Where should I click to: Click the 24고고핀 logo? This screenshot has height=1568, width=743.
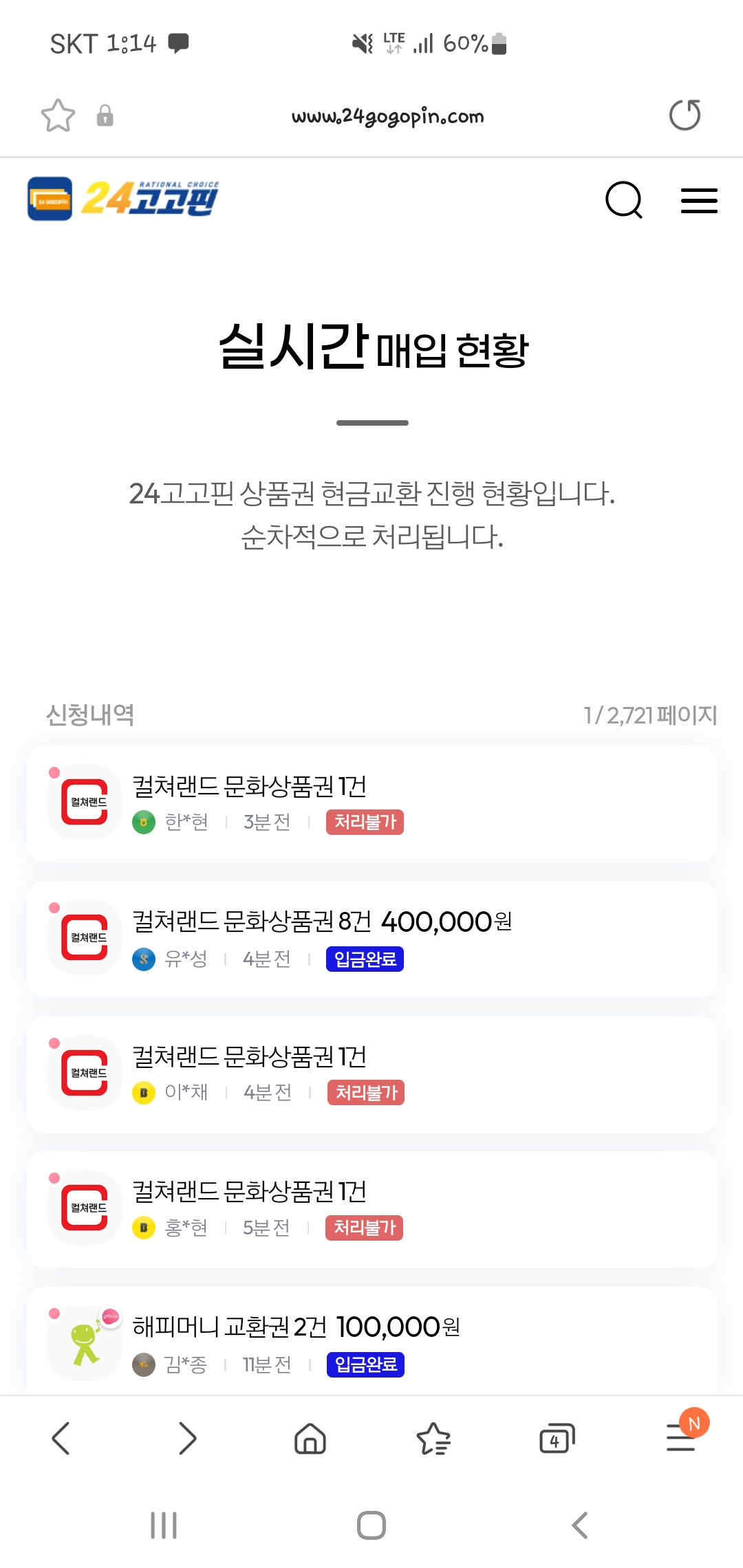pyautogui.click(x=123, y=199)
